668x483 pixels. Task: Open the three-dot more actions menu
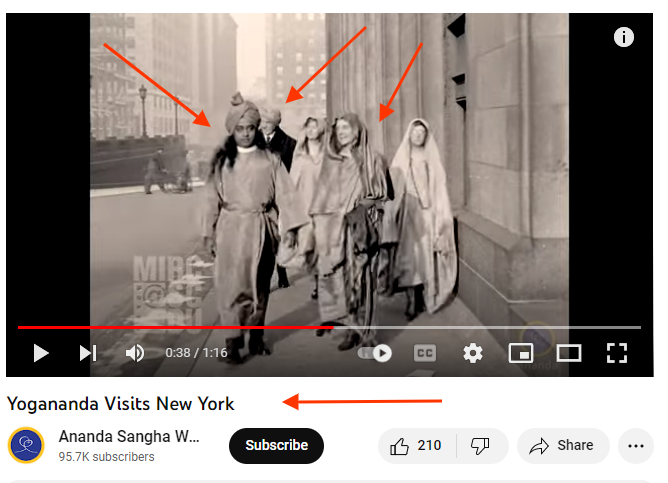(636, 446)
